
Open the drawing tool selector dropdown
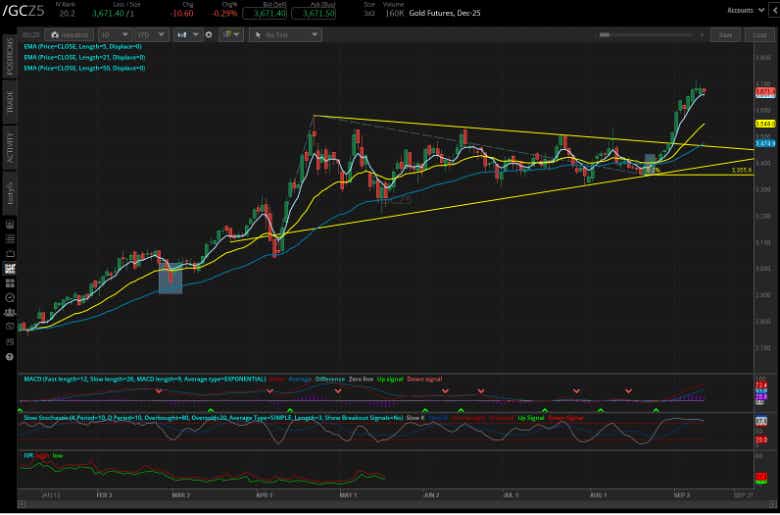[286, 35]
